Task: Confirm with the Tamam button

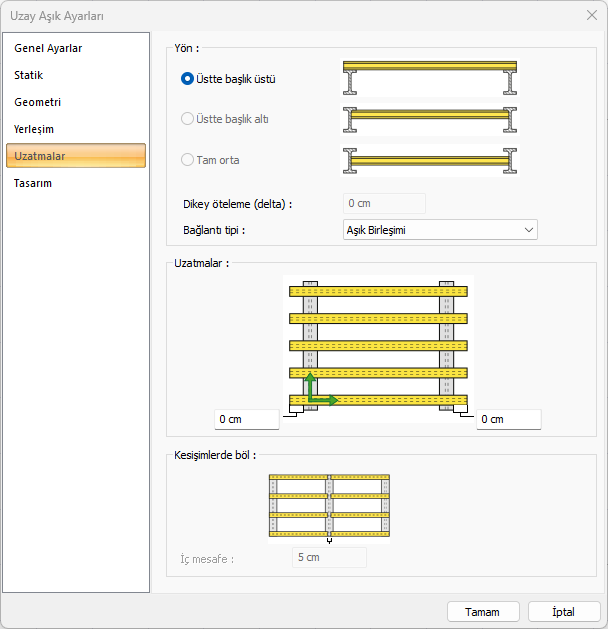Action: click(x=482, y=611)
